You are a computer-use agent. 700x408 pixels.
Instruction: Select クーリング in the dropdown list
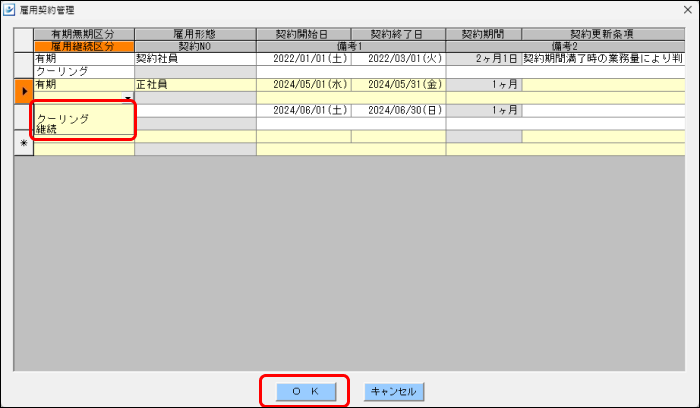[x=63, y=119]
